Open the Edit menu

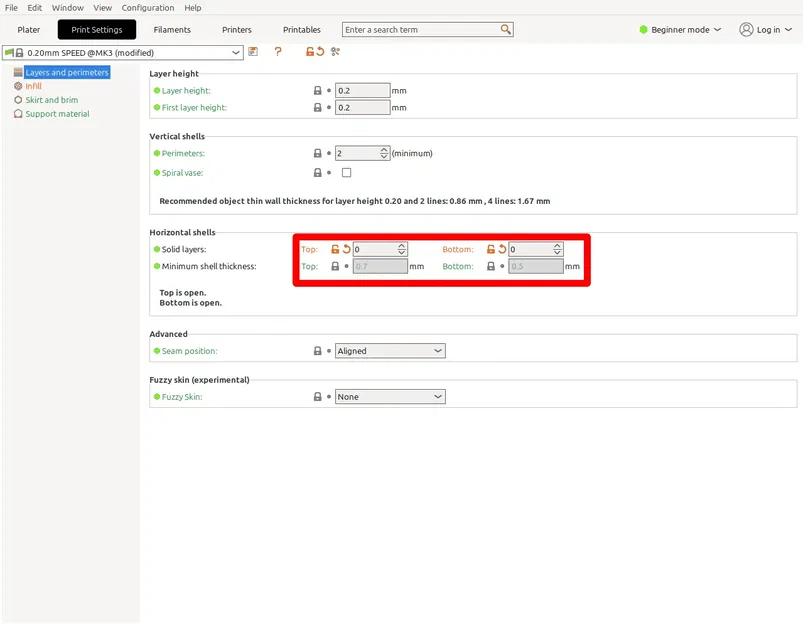point(35,8)
